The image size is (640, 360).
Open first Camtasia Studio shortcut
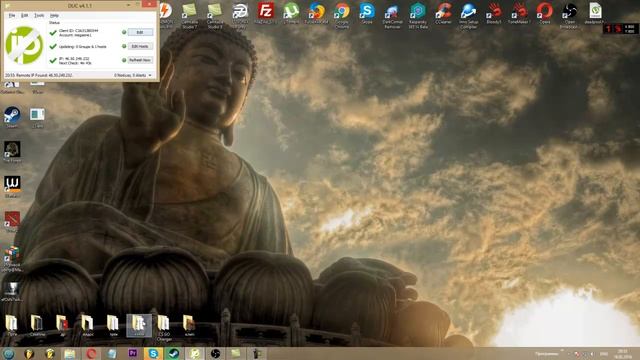point(189,15)
